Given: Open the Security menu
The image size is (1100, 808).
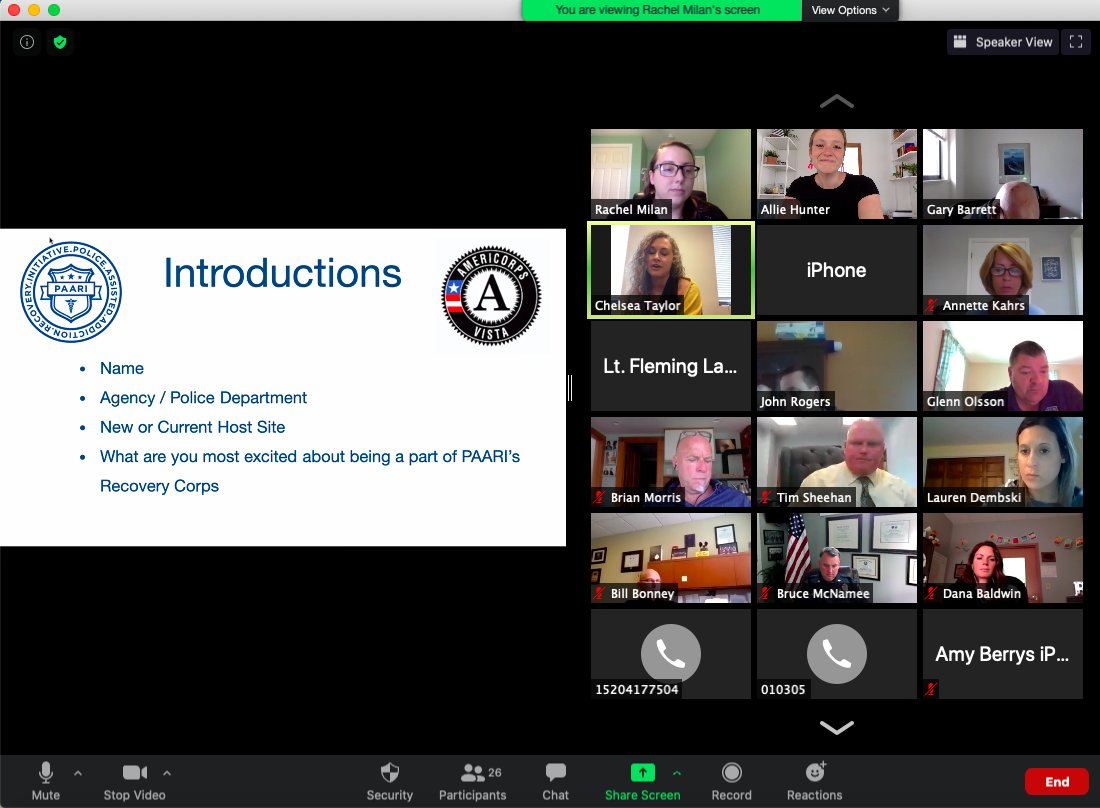Looking at the screenshot, I should [x=389, y=781].
